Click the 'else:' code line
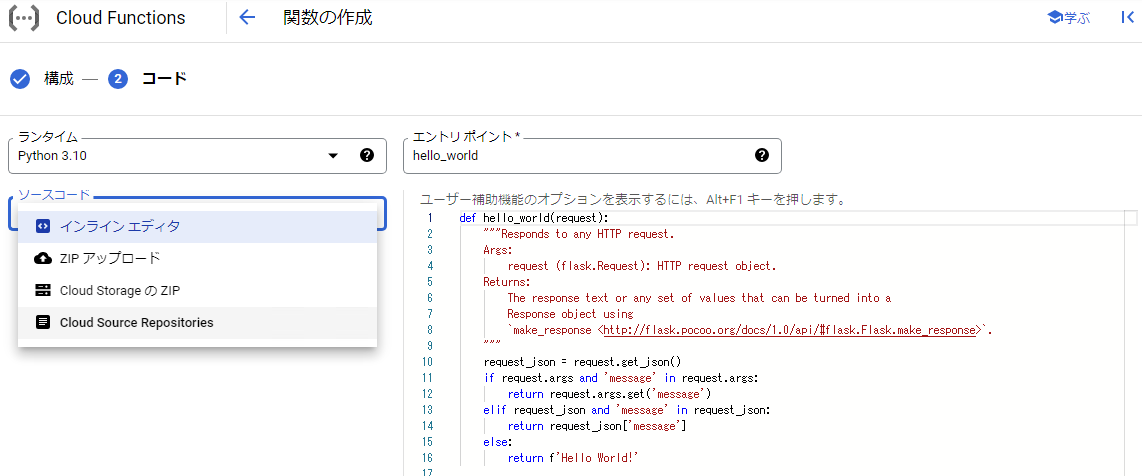The width and height of the screenshot is (1142, 476). (498, 442)
